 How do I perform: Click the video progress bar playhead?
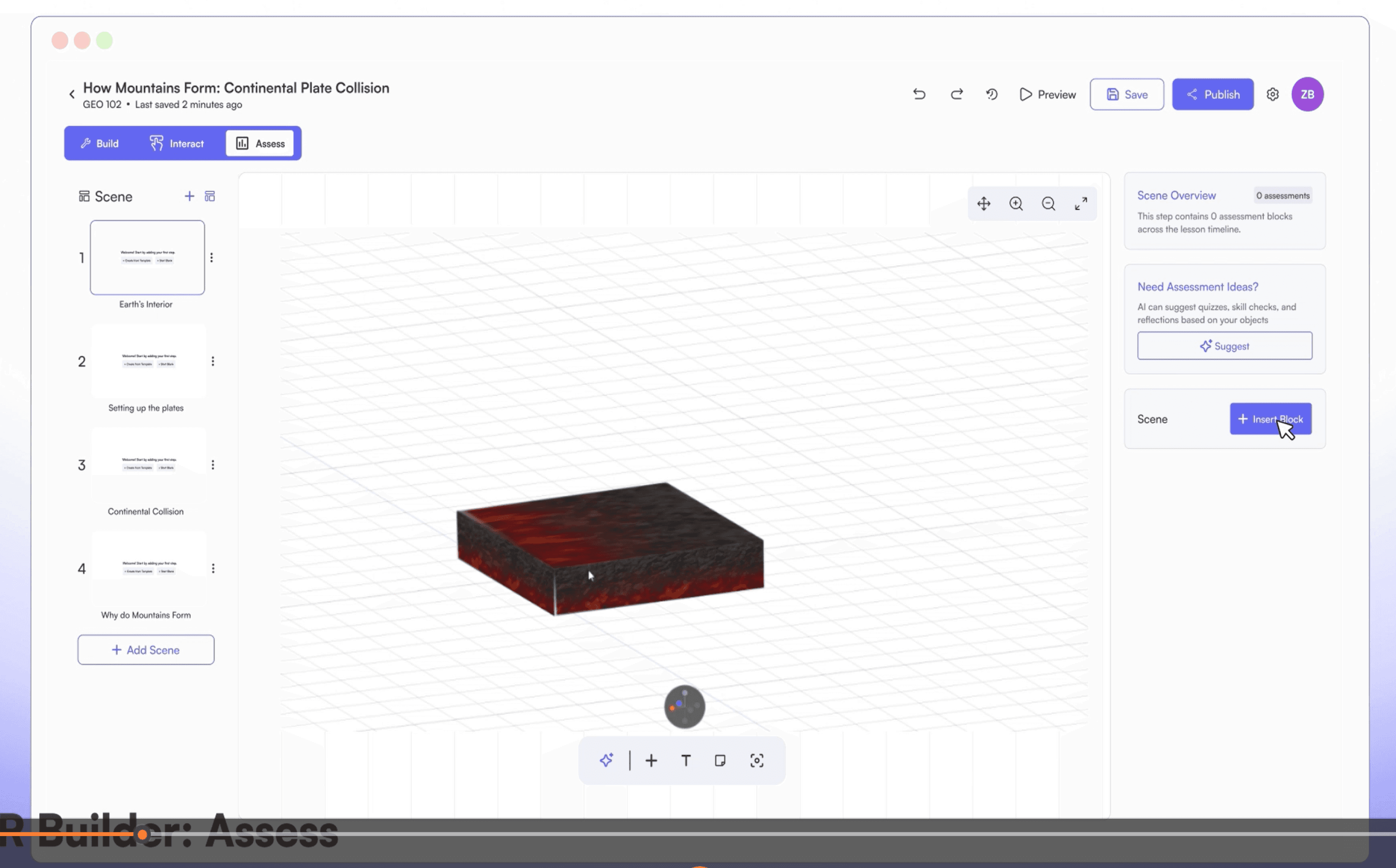point(142,834)
